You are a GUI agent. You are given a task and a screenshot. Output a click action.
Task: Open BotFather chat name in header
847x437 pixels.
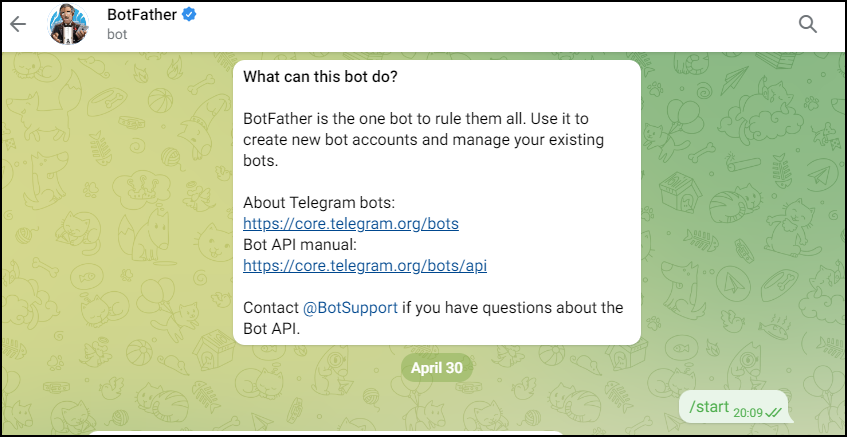click(x=142, y=15)
